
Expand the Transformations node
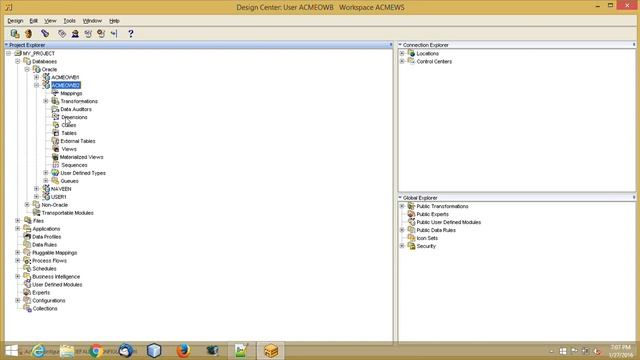46,101
